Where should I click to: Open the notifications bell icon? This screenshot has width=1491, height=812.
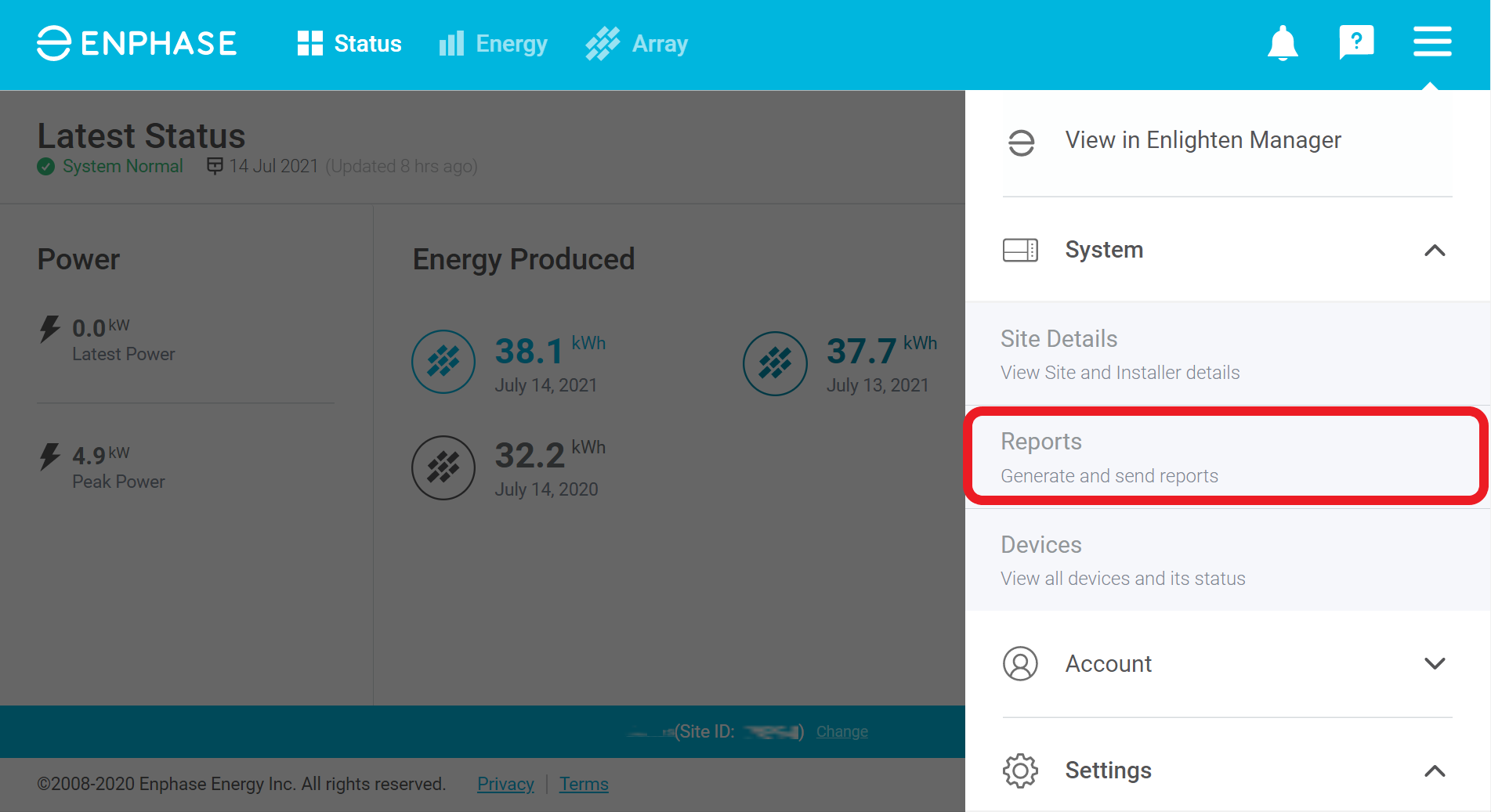click(x=1283, y=43)
